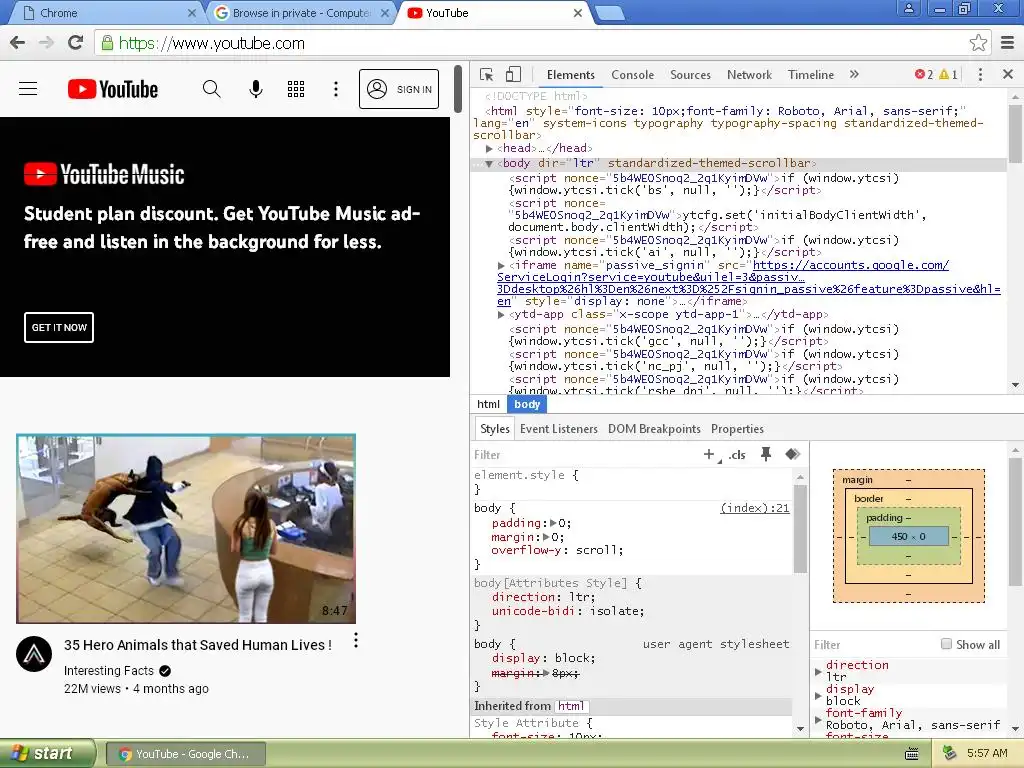
Task: Toggle DevTools device toolbar icon
Action: pyautogui.click(x=514, y=74)
